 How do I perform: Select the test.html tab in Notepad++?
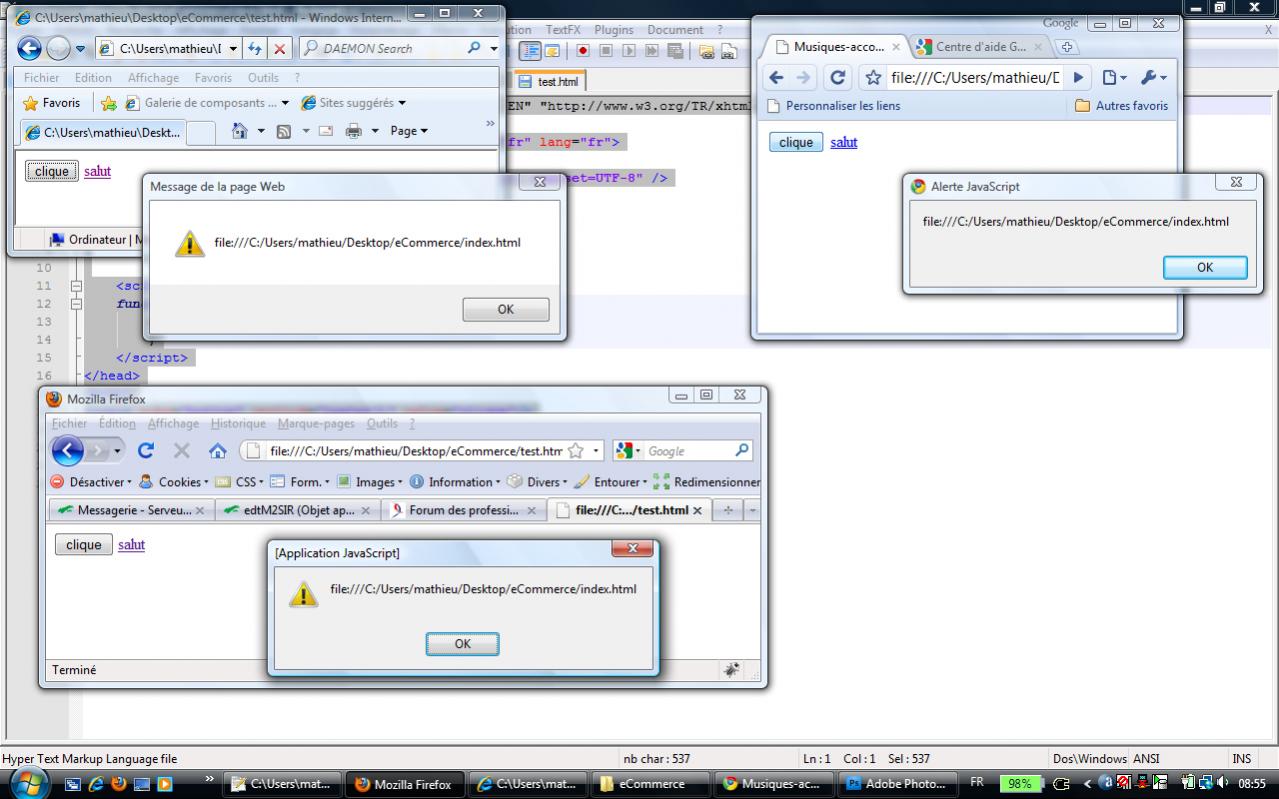(x=550, y=82)
